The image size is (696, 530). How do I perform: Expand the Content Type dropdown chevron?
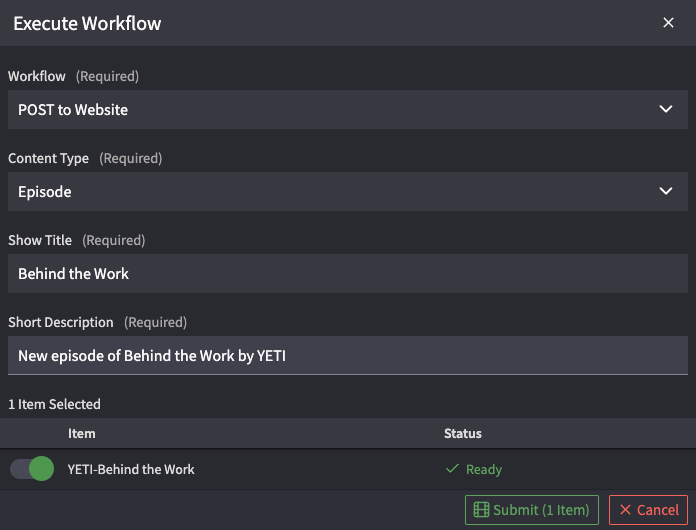tap(666, 191)
